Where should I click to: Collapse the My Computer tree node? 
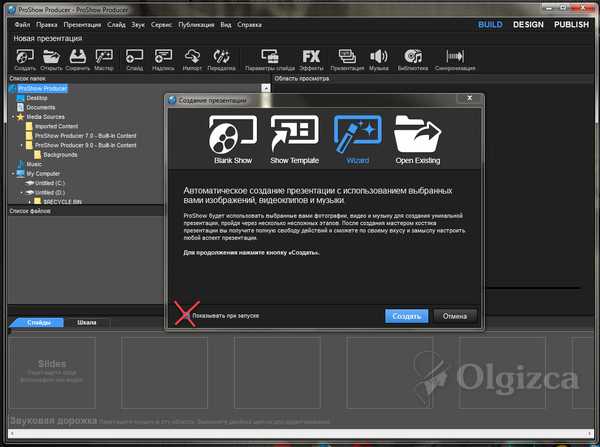click(x=13, y=173)
